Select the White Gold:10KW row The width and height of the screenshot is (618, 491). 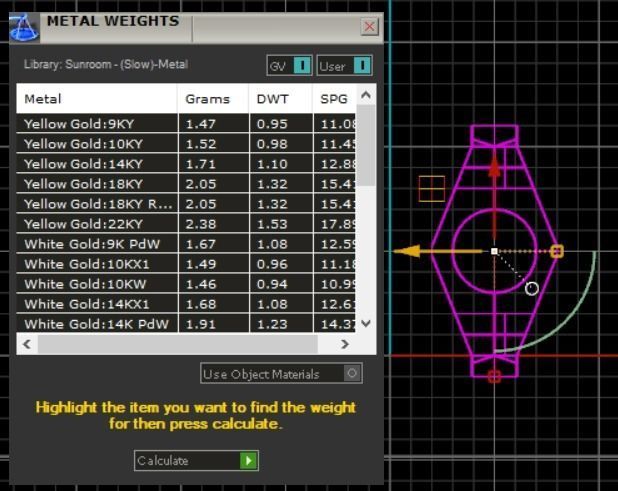click(186, 284)
